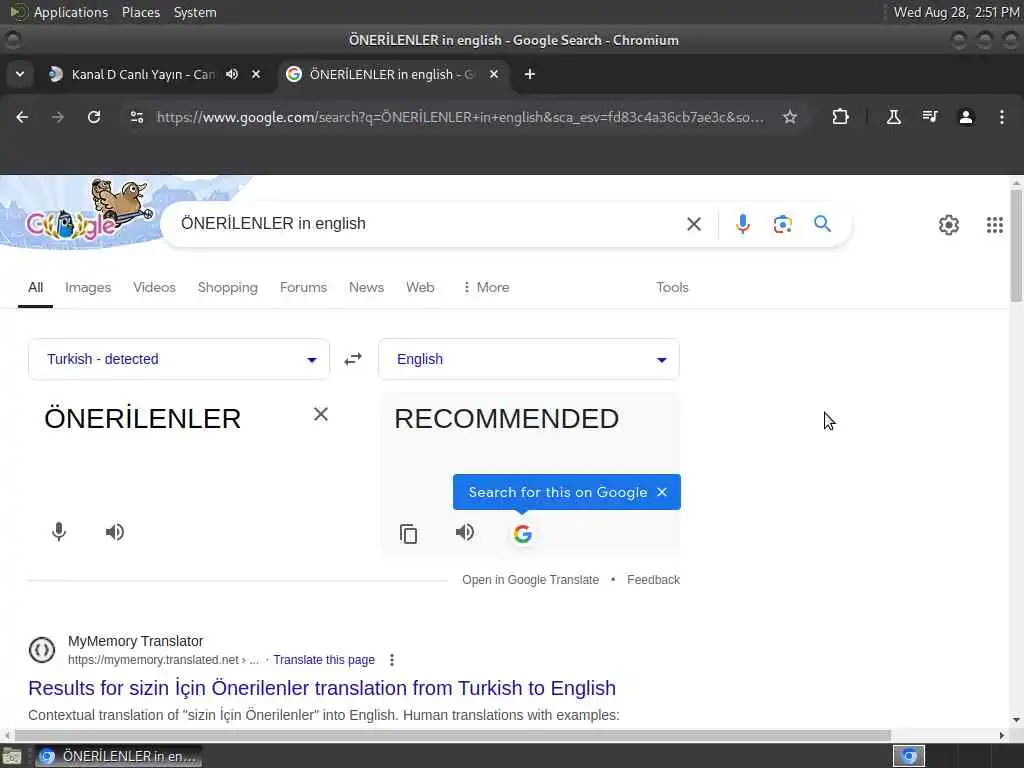Clear the Google search box text
Image resolution: width=1024 pixels, height=768 pixels.
pyautogui.click(x=694, y=224)
